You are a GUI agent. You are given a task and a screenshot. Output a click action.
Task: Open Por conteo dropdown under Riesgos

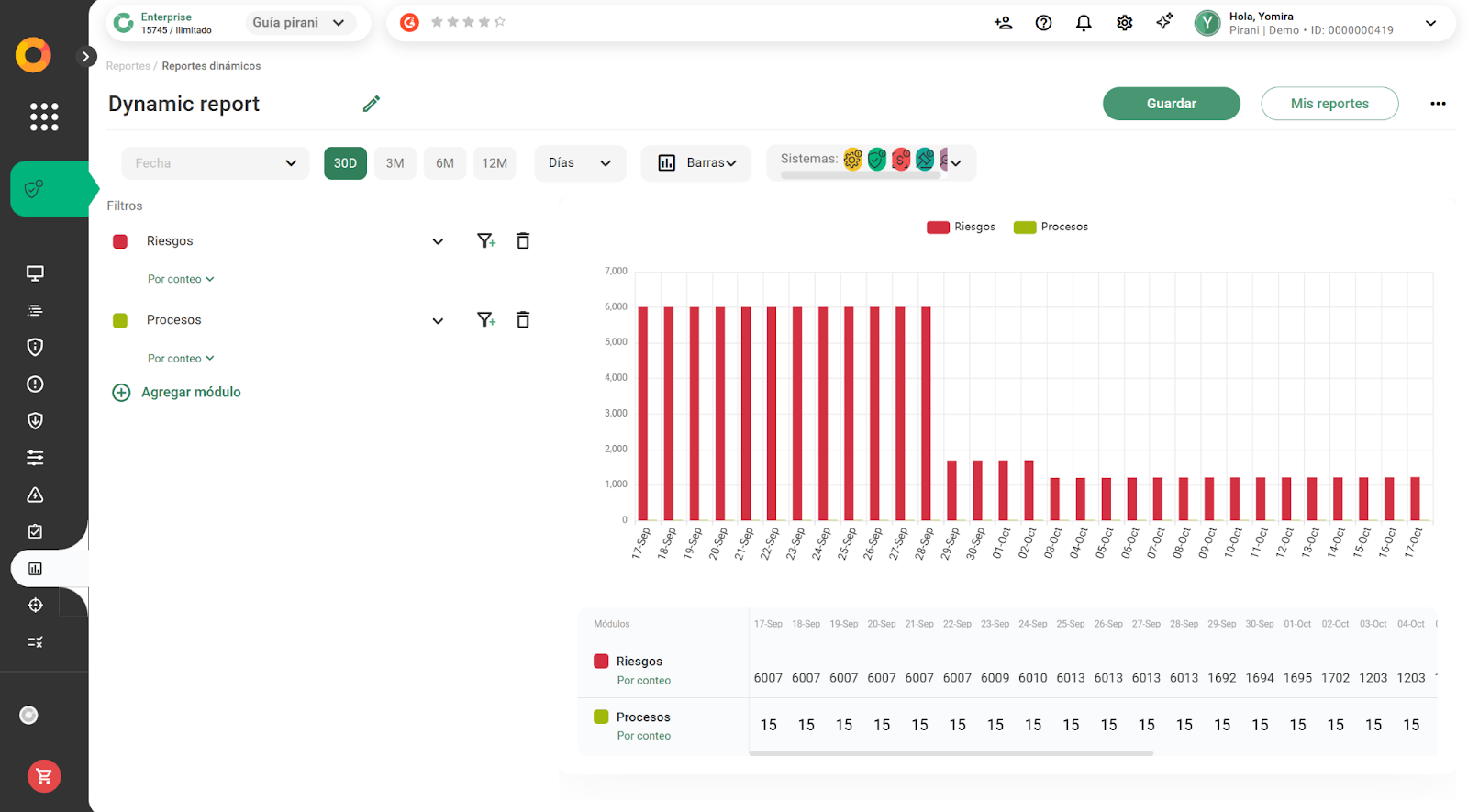tap(181, 279)
